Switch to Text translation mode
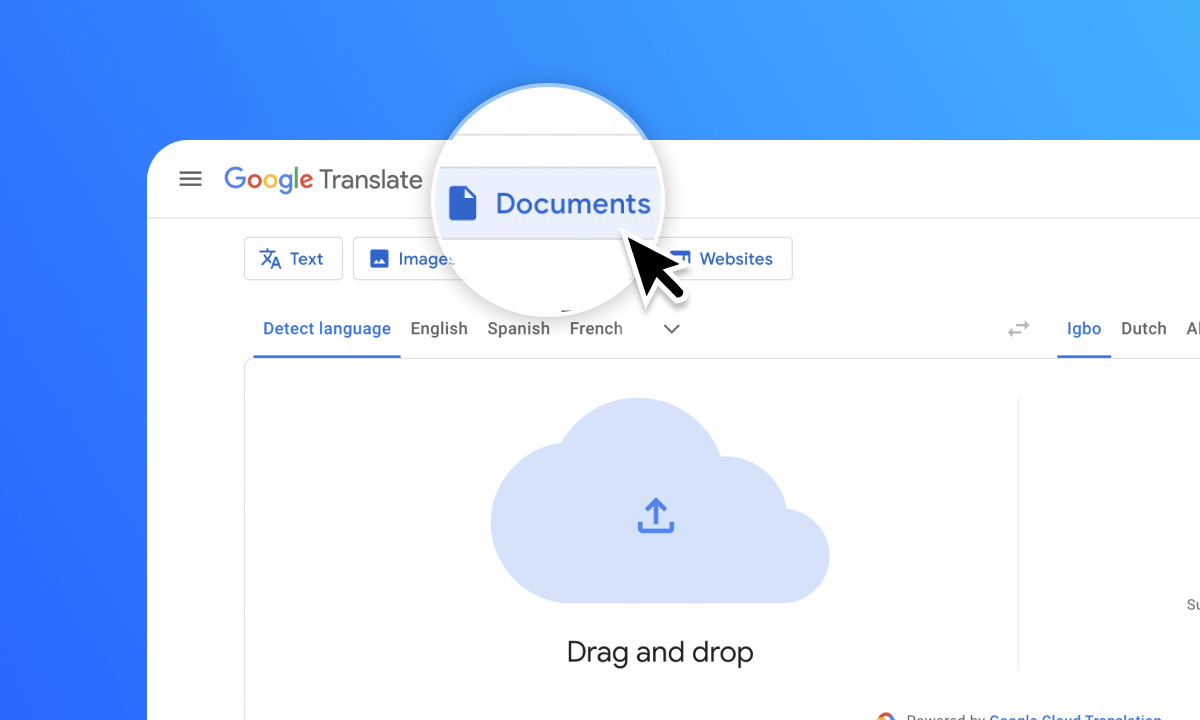 click(293, 259)
